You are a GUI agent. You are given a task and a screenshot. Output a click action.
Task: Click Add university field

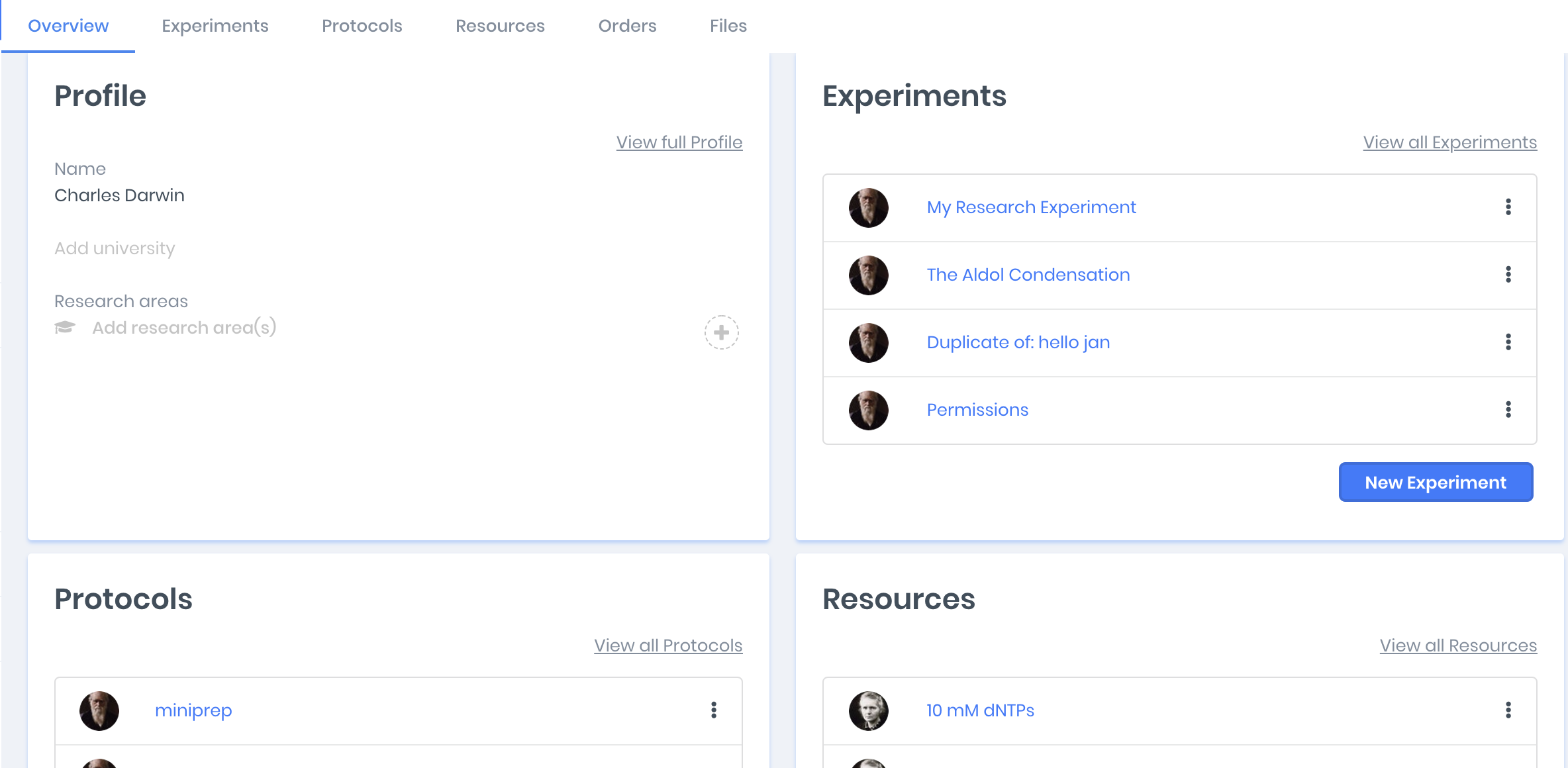point(115,248)
